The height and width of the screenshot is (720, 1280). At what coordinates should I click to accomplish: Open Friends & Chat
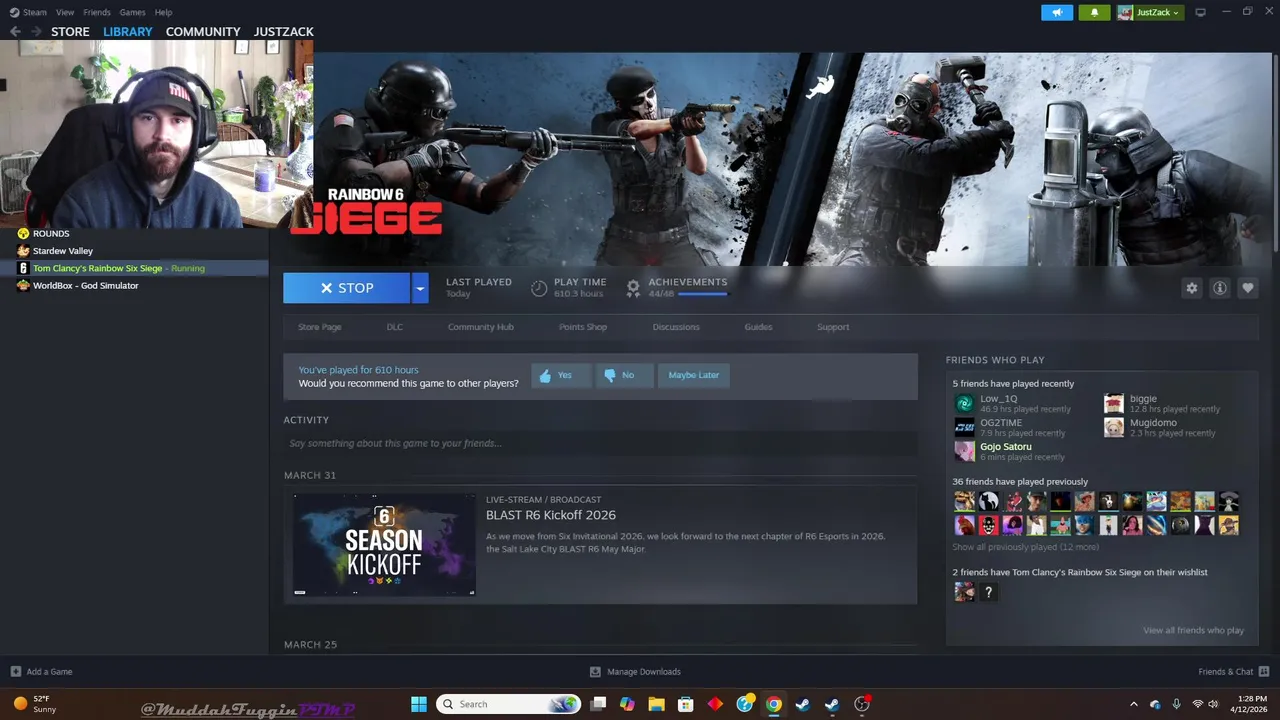pos(1234,672)
